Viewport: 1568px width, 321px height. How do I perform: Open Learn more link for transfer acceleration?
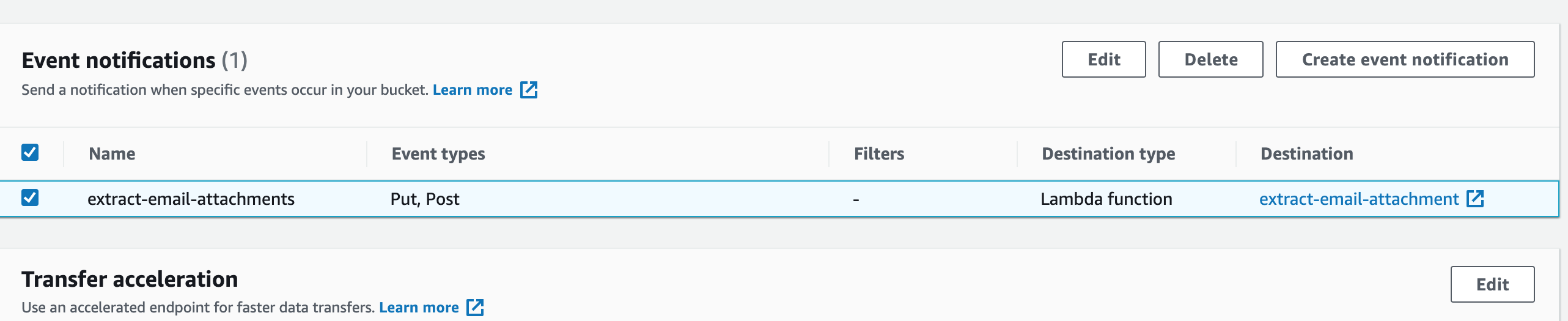(x=419, y=308)
